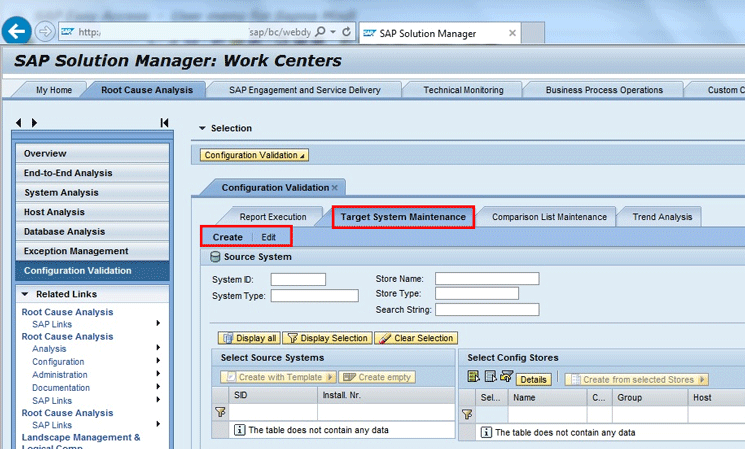Click the Display all button

[249, 338]
